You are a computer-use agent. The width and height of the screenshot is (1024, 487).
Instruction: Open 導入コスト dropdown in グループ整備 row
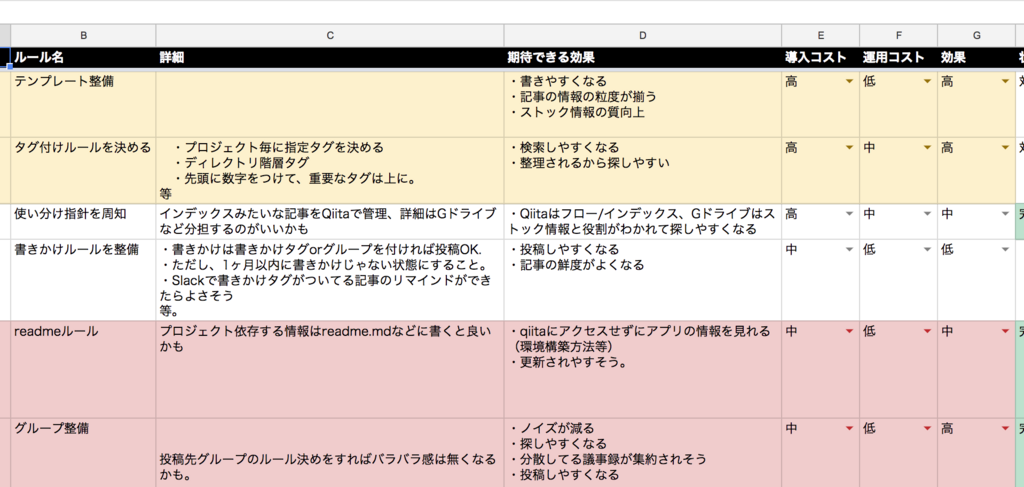[849, 429]
